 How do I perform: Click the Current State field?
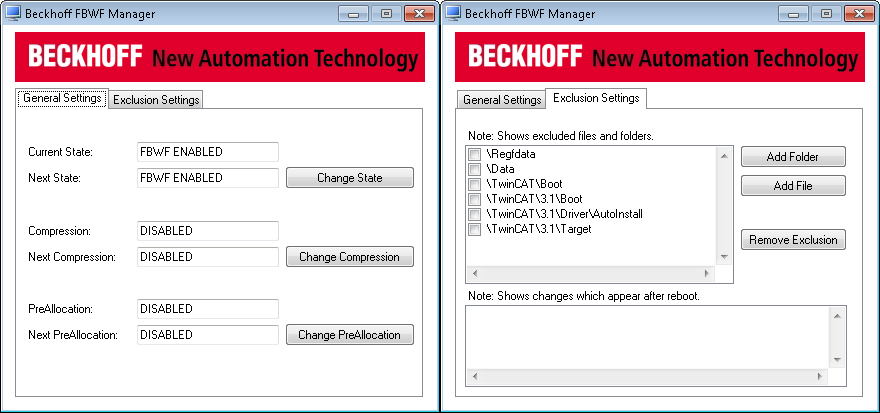(x=208, y=152)
